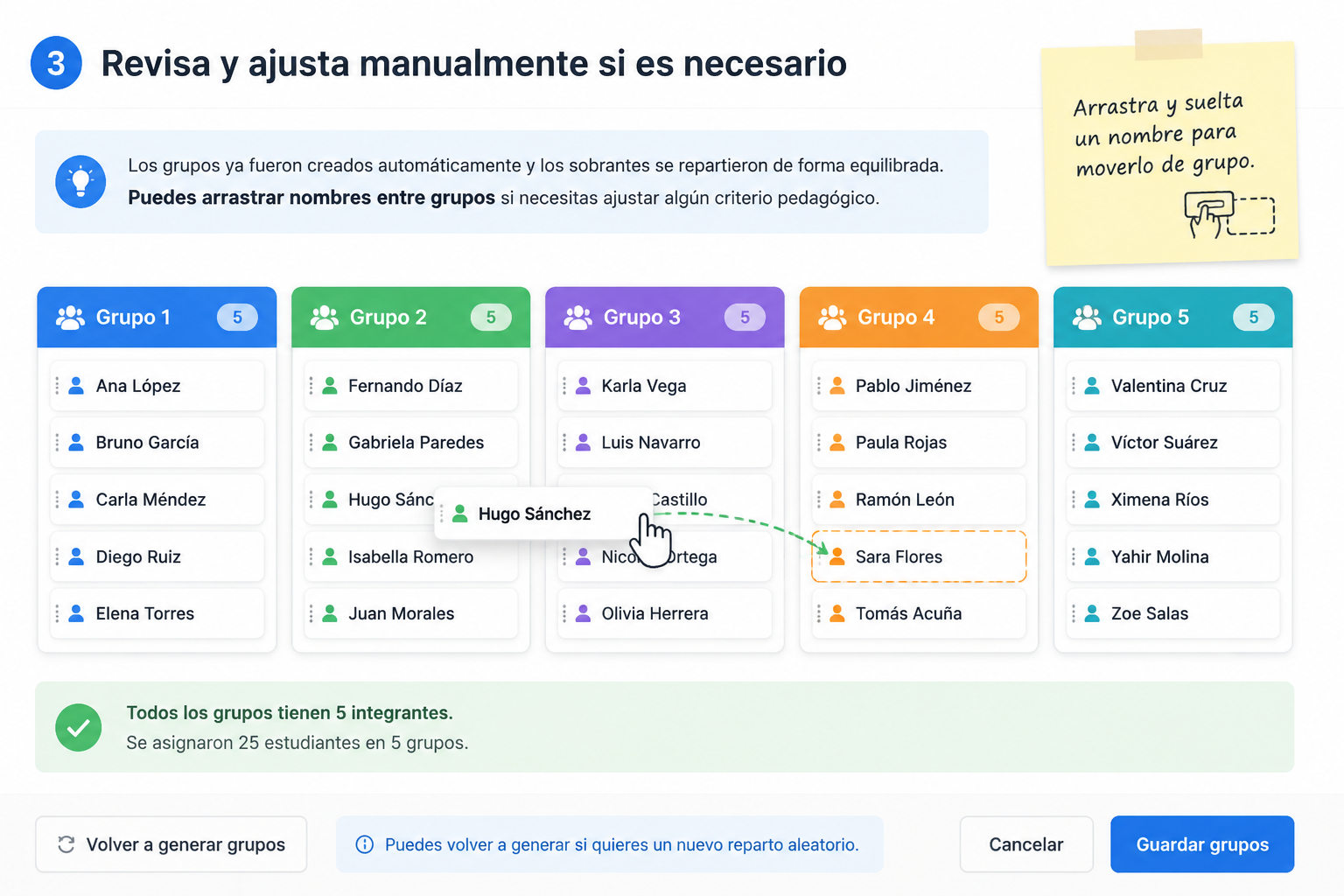Click the person icon of Karla Vega
Image resolution: width=1344 pixels, height=896 pixels.
point(584,386)
